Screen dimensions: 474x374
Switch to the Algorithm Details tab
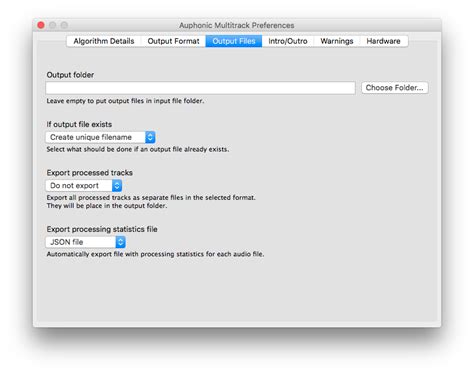tap(104, 41)
